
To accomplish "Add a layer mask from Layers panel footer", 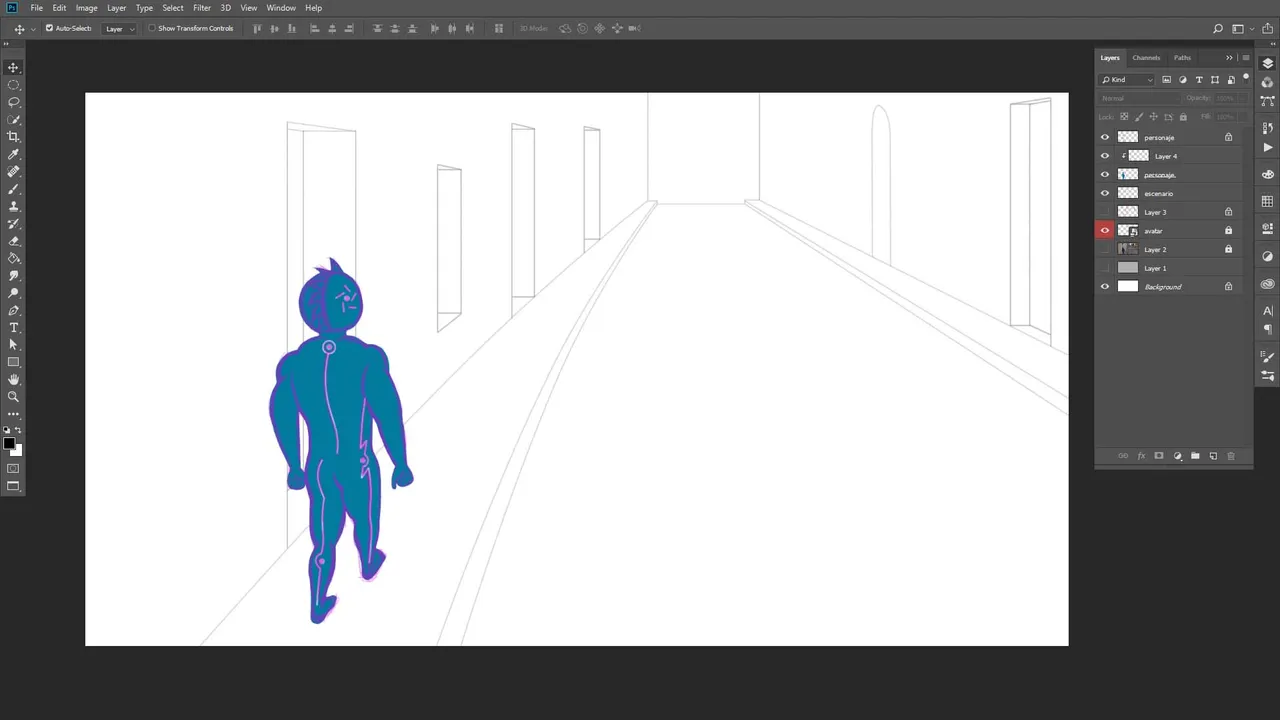I will coord(1159,456).
